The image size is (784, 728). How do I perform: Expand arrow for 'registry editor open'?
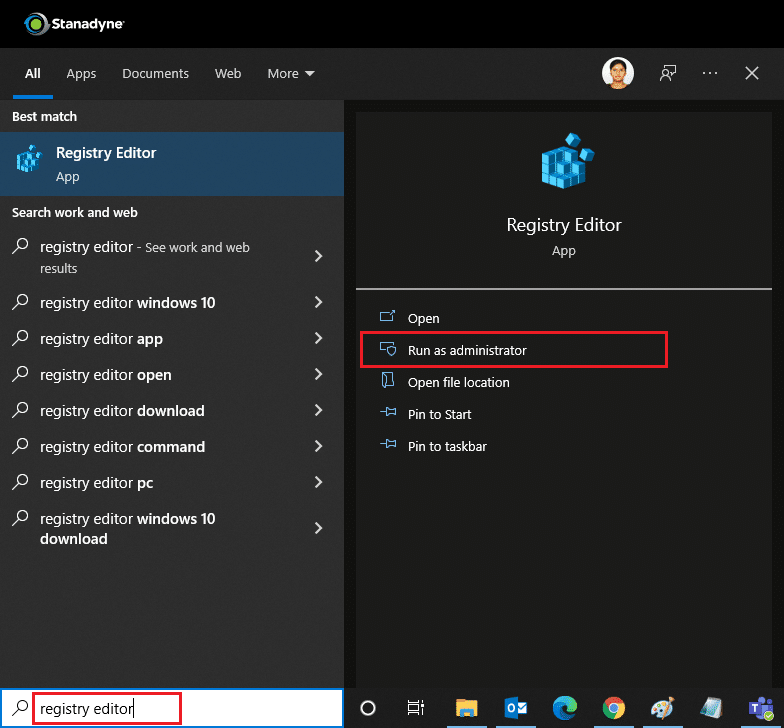[x=318, y=374]
